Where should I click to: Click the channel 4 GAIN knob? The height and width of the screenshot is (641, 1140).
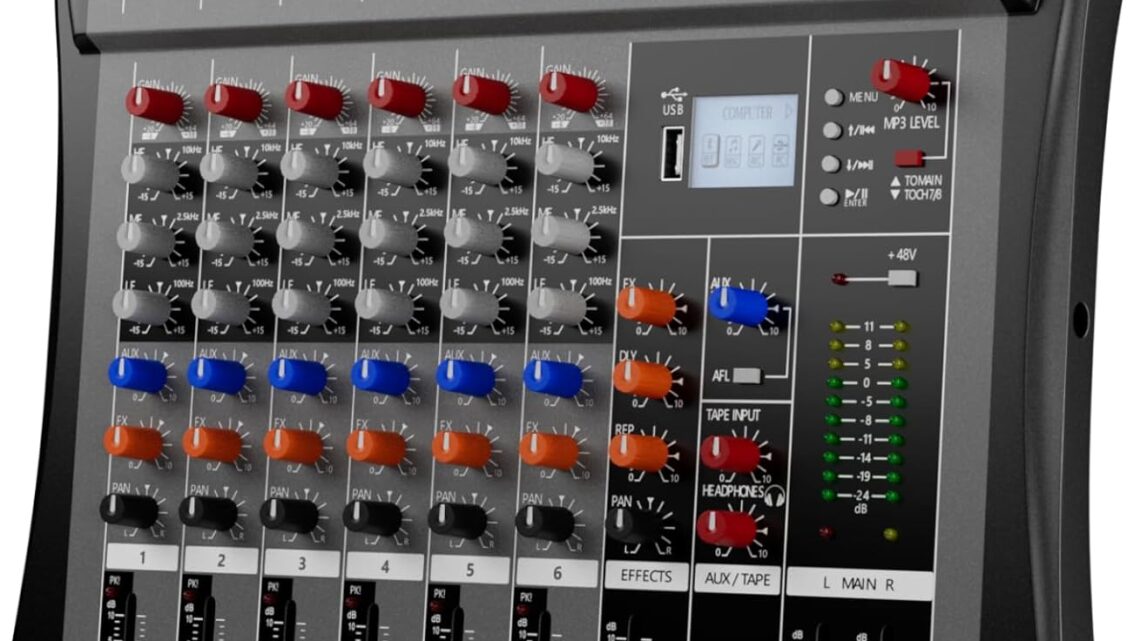[x=397, y=97]
